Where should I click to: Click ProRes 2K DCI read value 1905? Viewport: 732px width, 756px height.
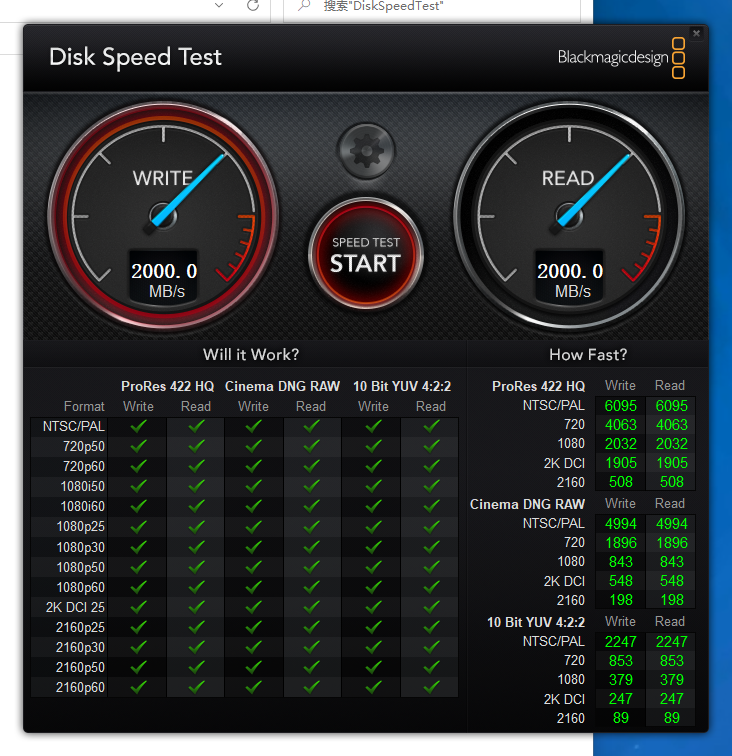point(672,463)
